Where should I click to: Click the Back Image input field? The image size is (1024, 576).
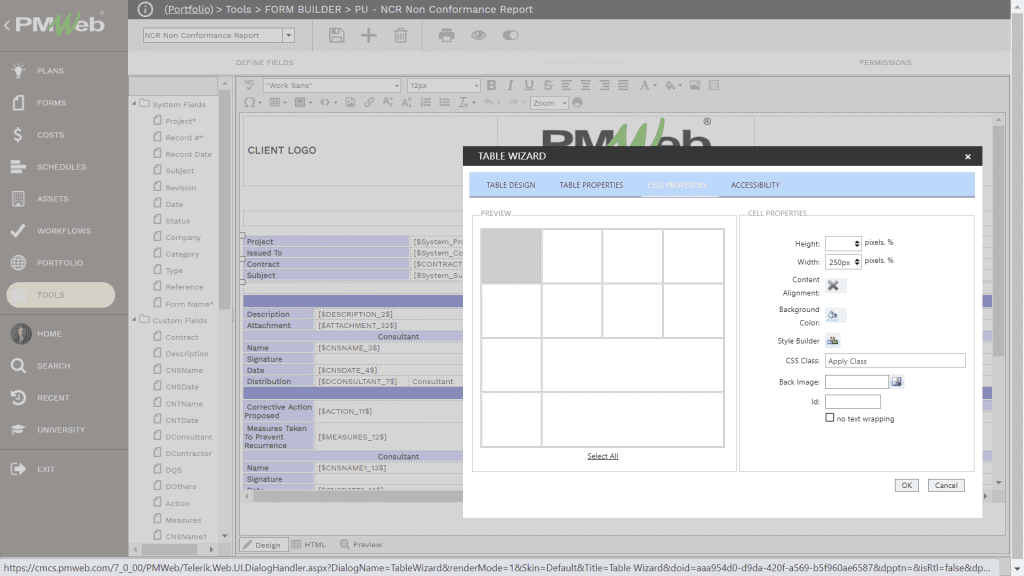pos(856,381)
